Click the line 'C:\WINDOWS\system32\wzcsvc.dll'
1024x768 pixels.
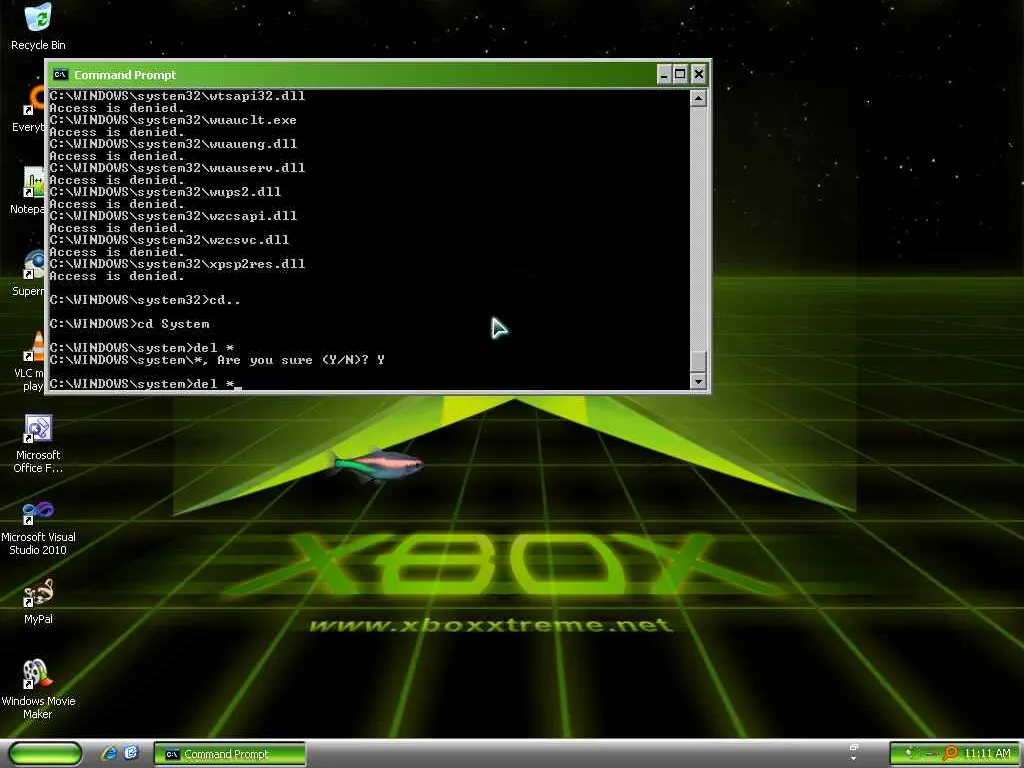pyautogui.click(x=169, y=240)
